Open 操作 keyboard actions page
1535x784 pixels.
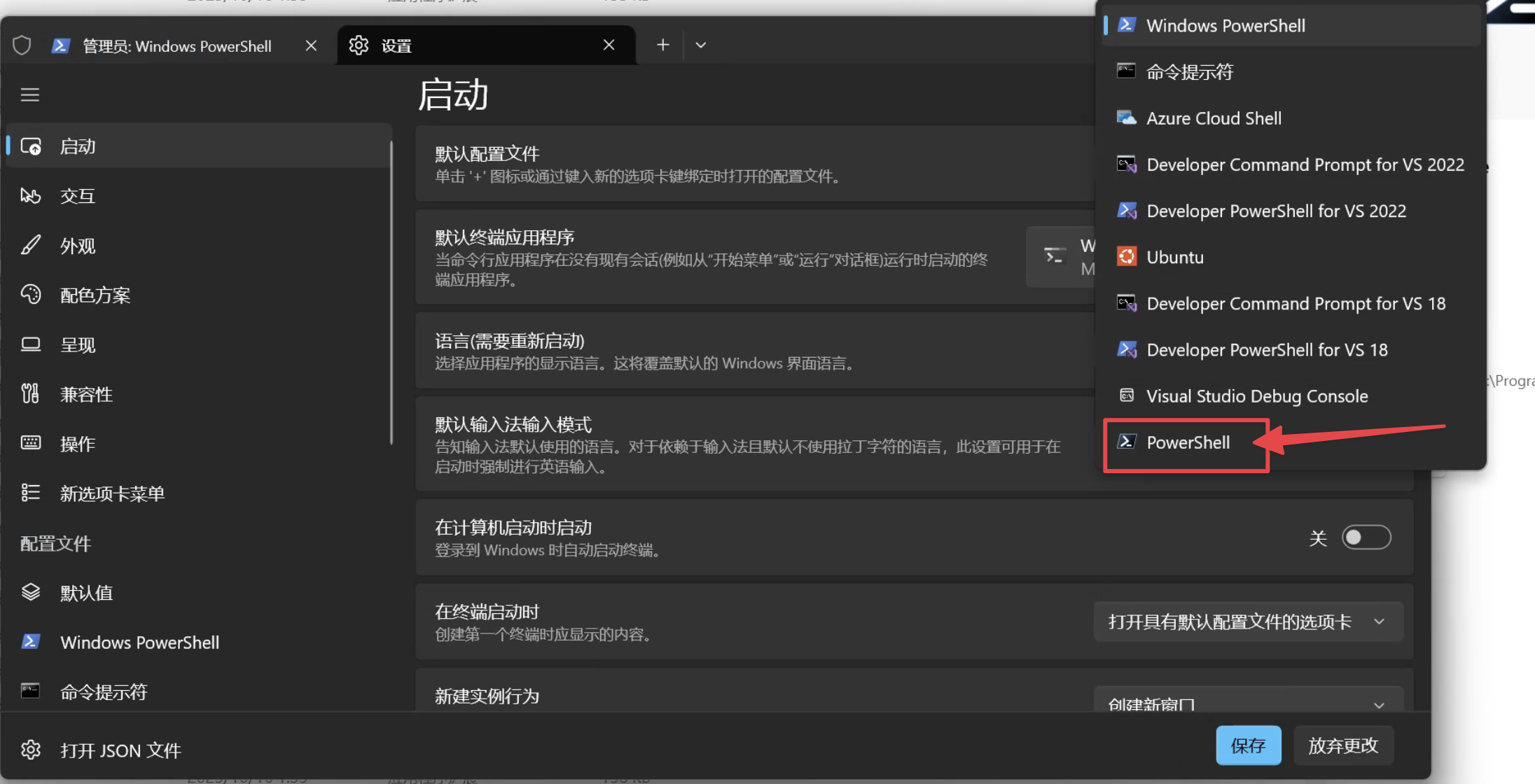(77, 444)
